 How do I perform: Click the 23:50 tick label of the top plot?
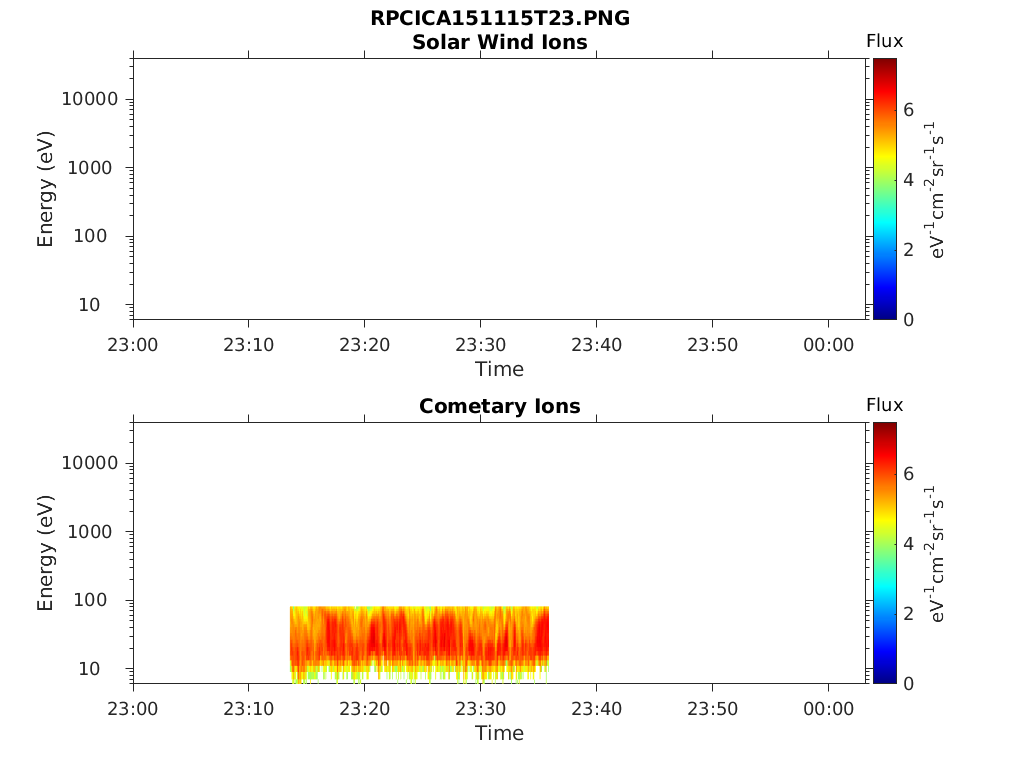(712, 345)
